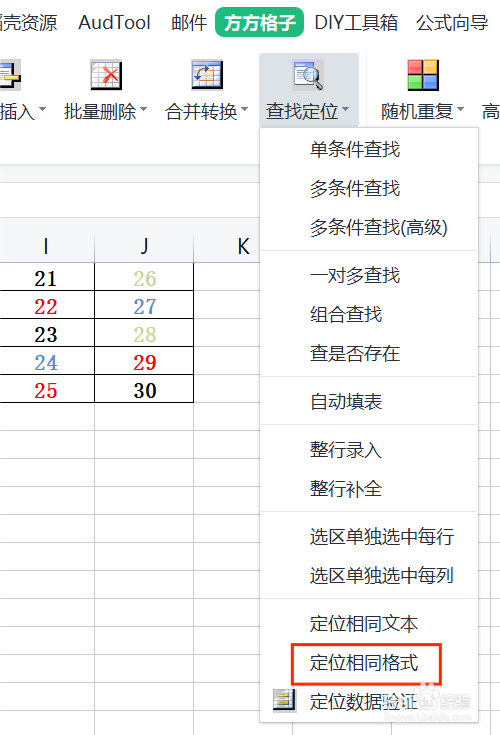This screenshot has height=735, width=500.
Task: Select the cell containing red 25
Action: click(46, 389)
